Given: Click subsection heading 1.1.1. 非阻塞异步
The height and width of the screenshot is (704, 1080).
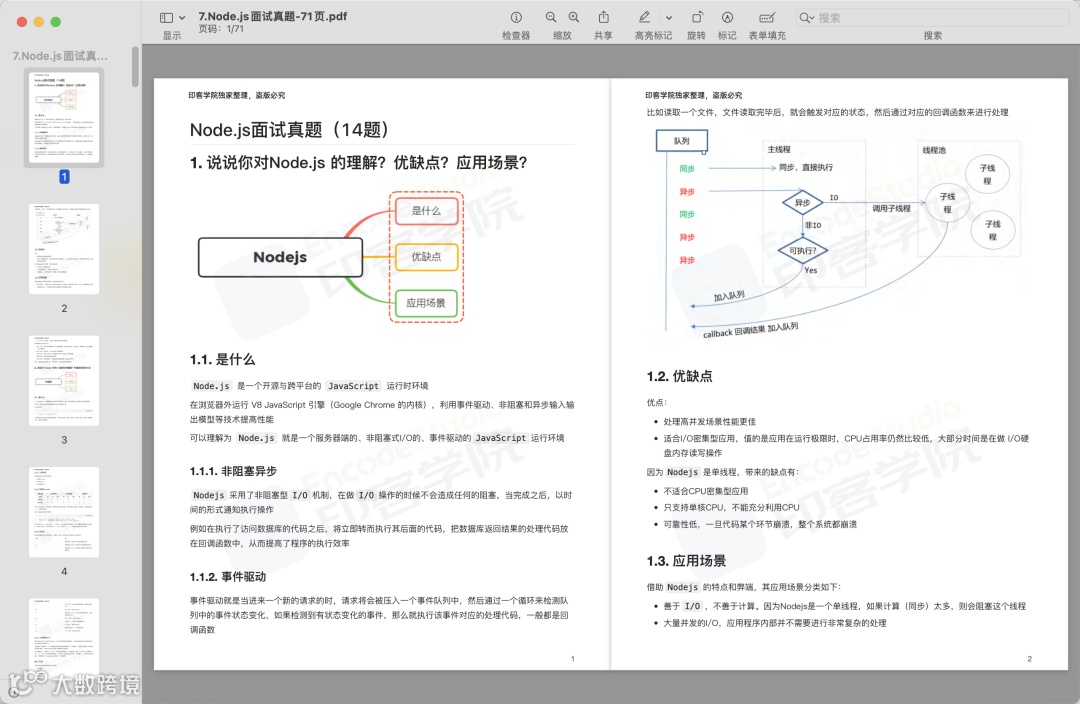Looking at the screenshot, I should click(x=233, y=471).
